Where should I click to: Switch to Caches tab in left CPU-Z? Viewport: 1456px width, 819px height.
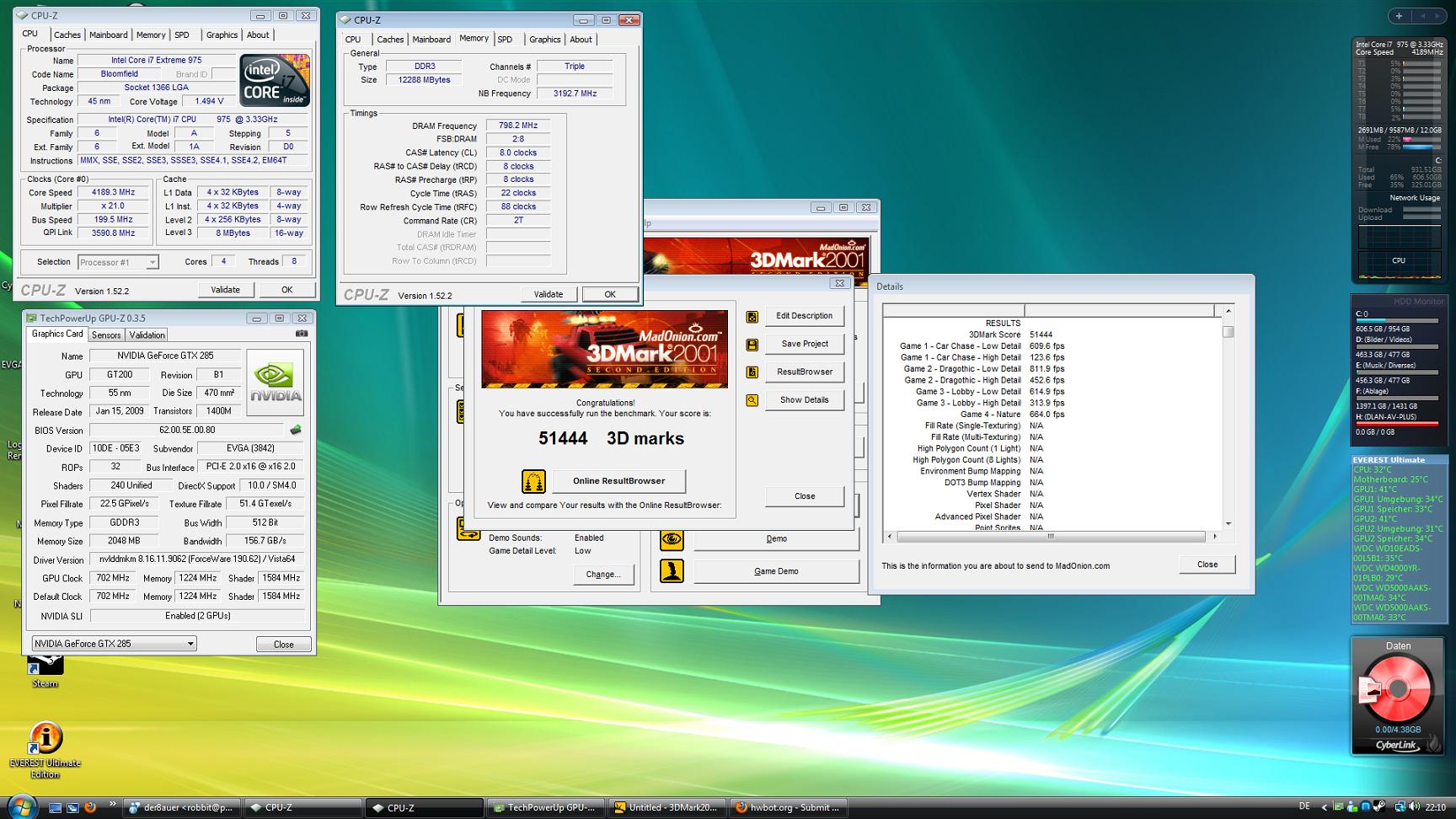coord(67,35)
